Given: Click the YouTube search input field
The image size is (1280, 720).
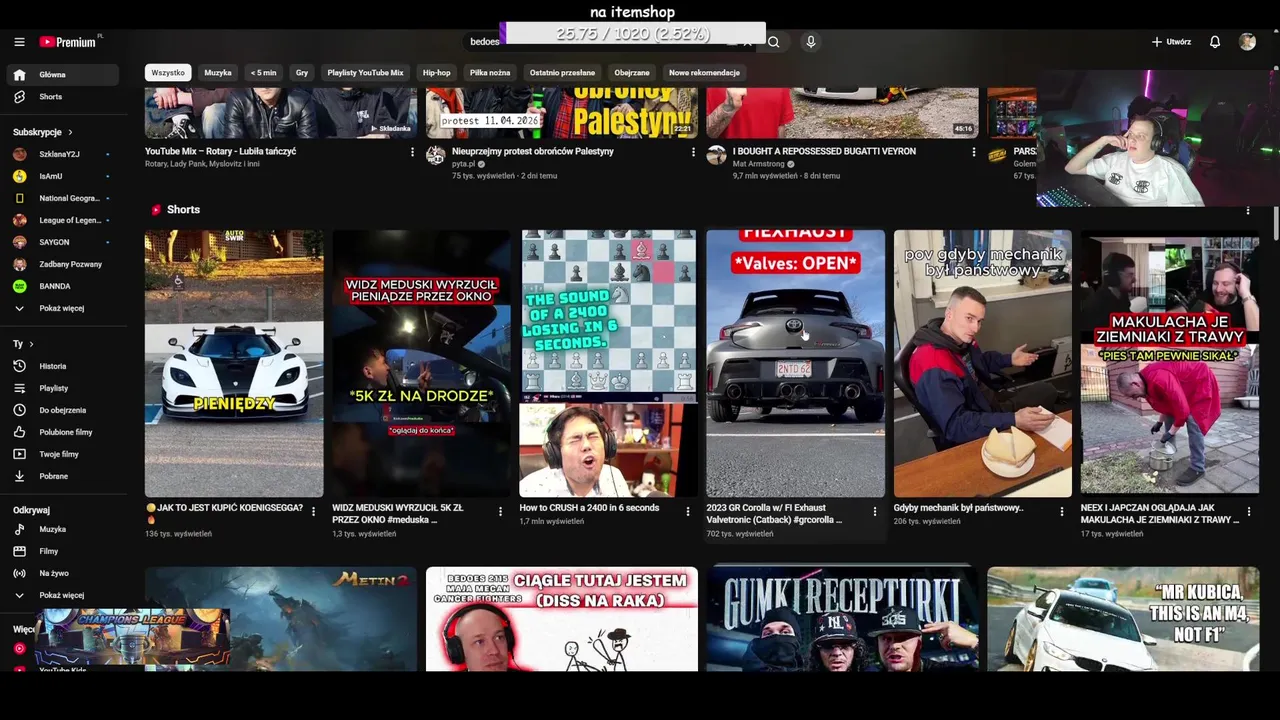Looking at the screenshot, I should point(610,42).
